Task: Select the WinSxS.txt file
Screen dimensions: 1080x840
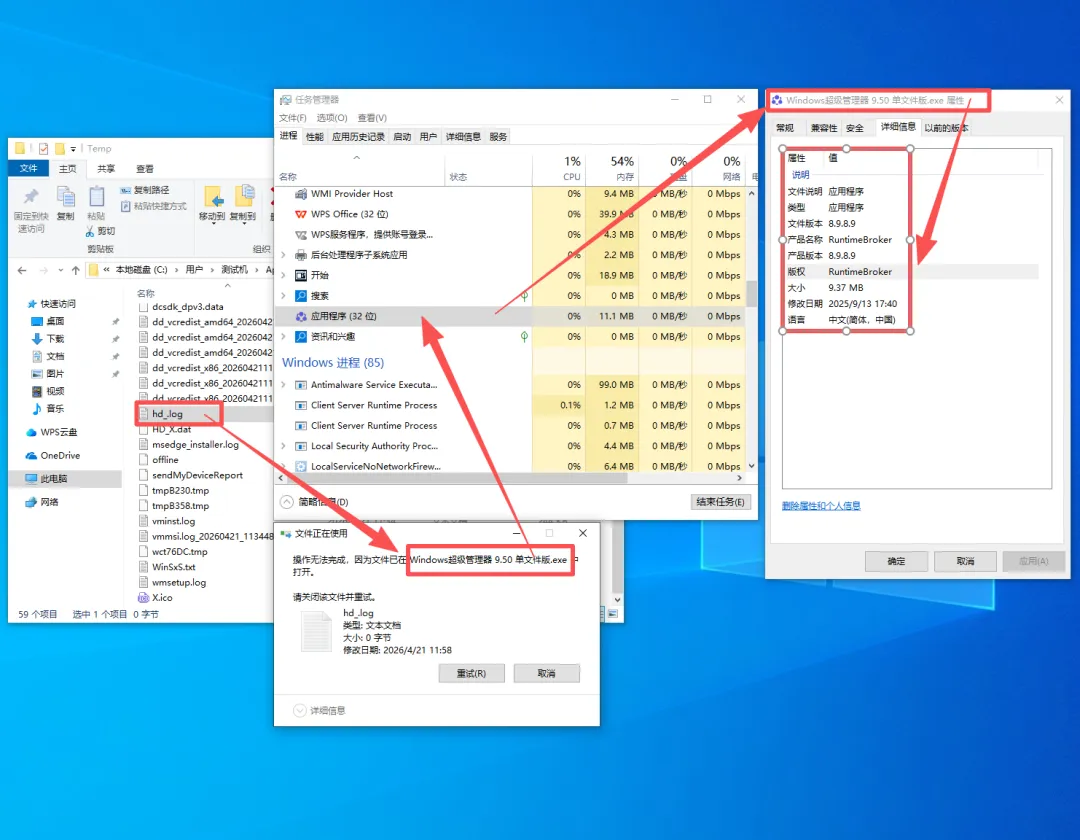Action: click(x=167, y=567)
